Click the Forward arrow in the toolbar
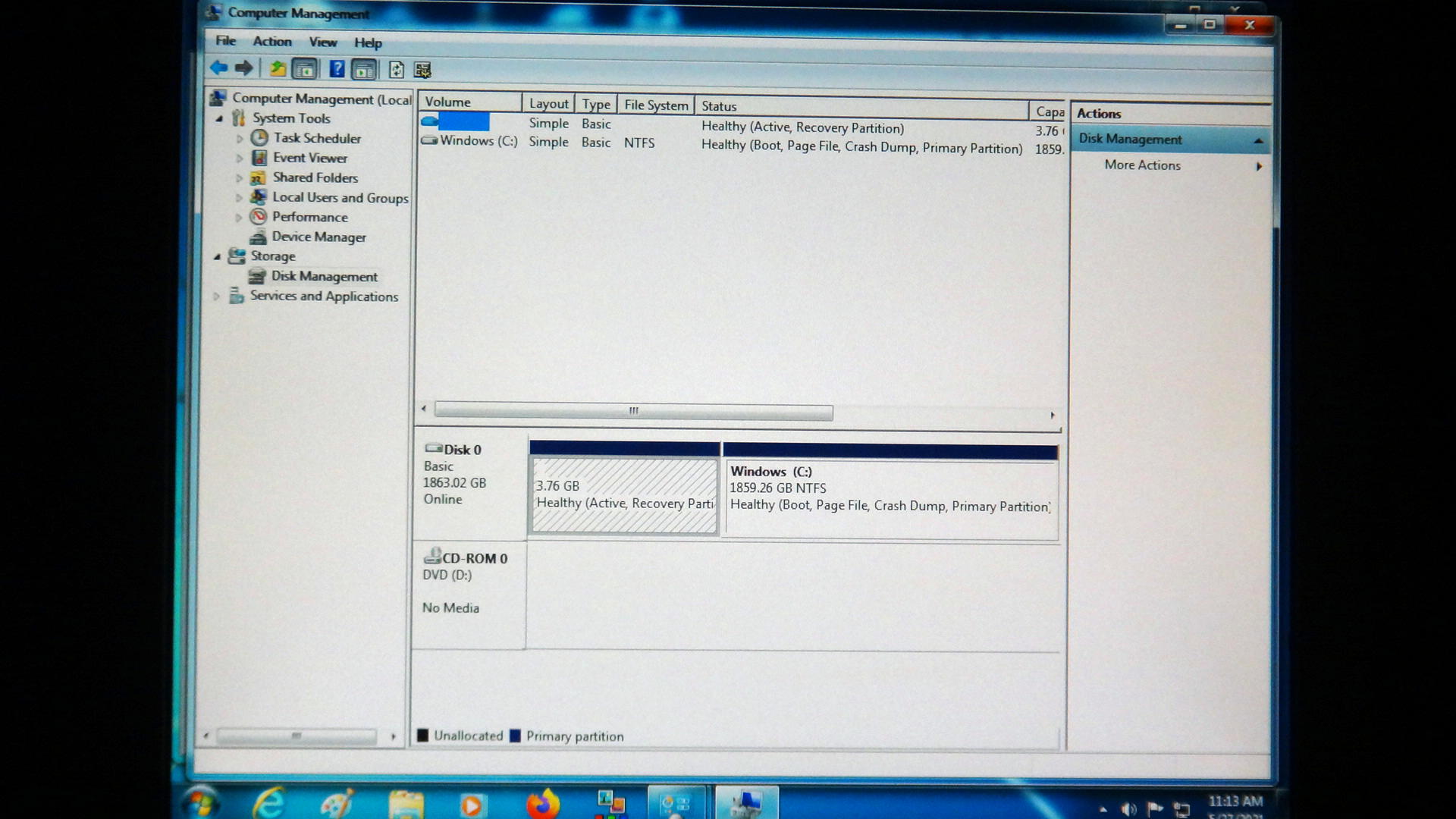Viewport: 1456px width, 819px height. tap(244, 68)
